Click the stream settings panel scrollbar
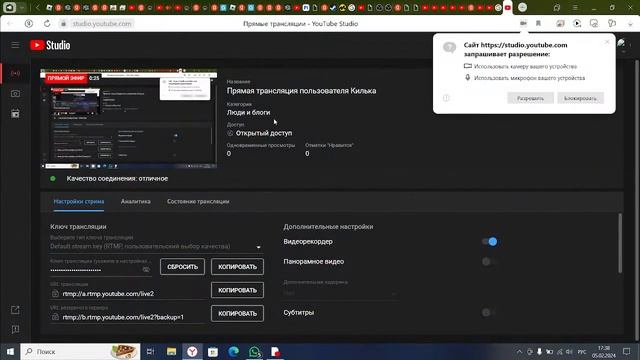Screen dimensions: 640x360 click(x=620, y=243)
